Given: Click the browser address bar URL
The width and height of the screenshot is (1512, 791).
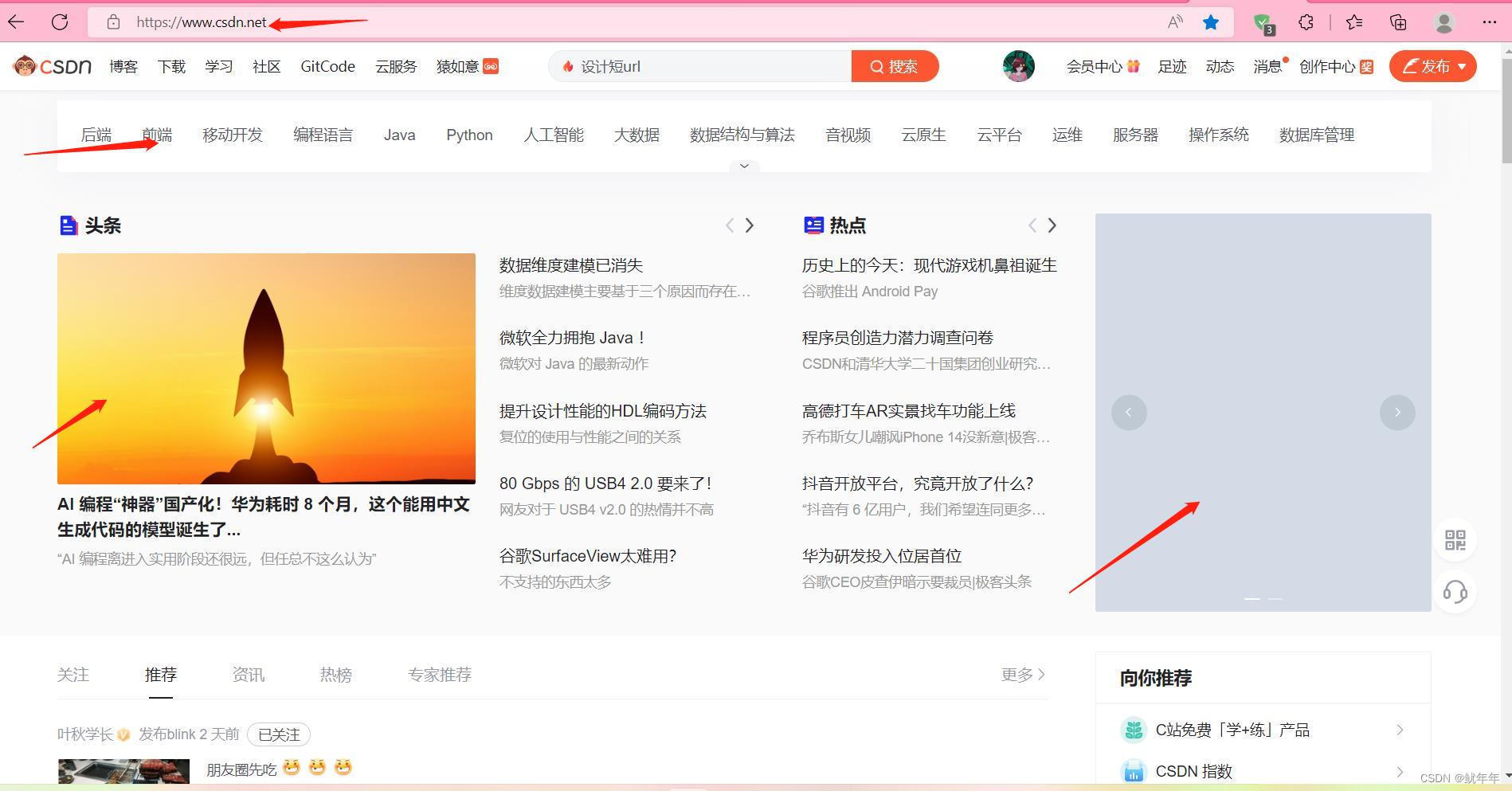Looking at the screenshot, I should pyautogui.click(x=202, y=22).
